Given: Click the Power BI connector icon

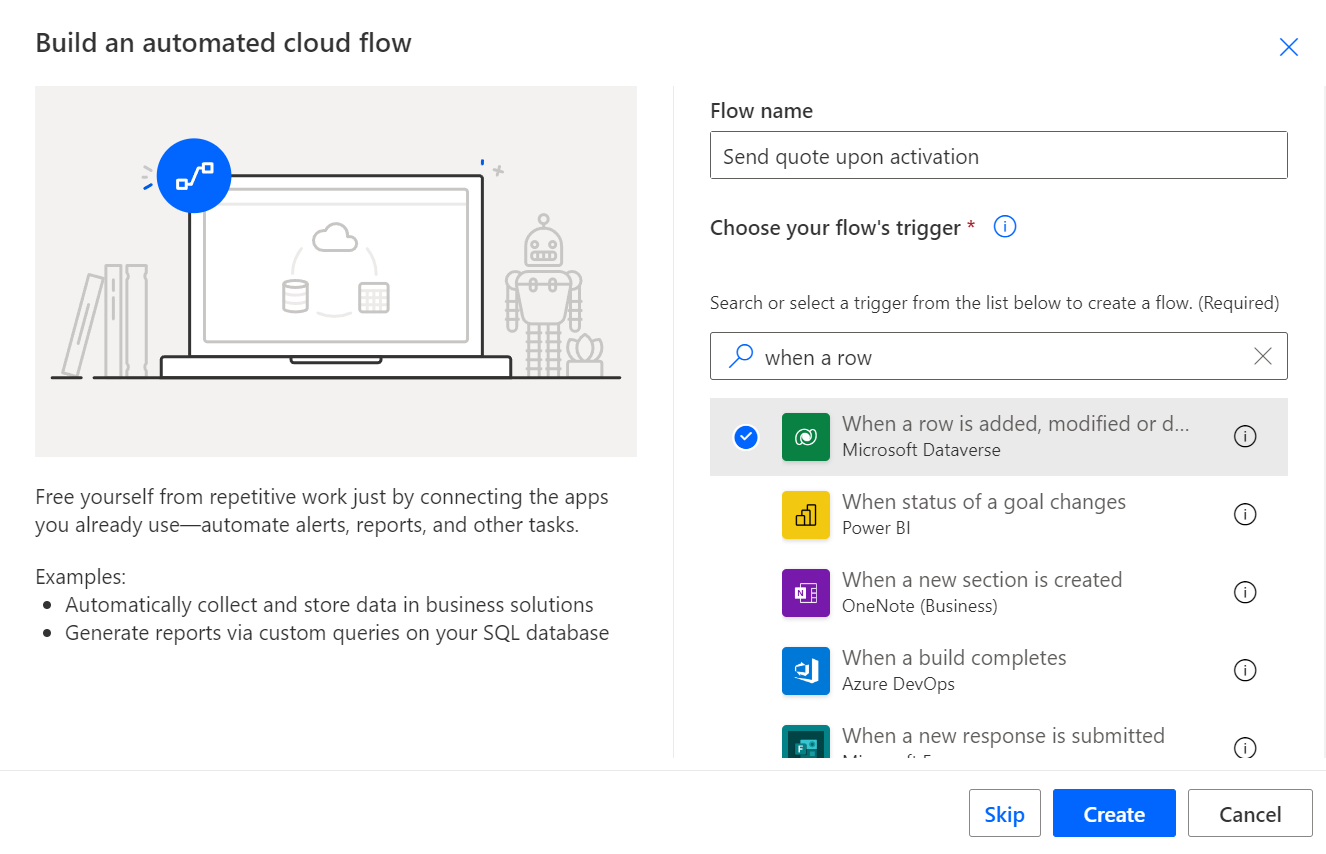Looking at the screenshot, I should (806, 515).
